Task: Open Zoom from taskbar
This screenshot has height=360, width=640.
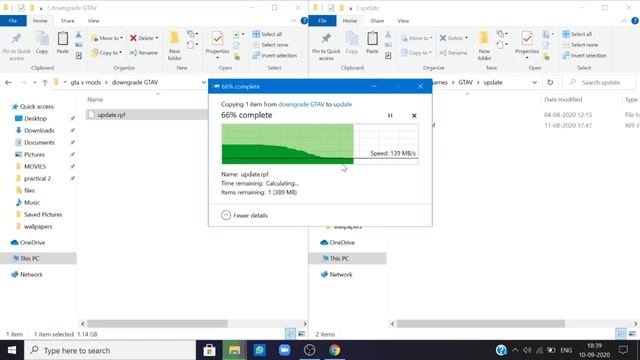Action: [x=284, y=350]
